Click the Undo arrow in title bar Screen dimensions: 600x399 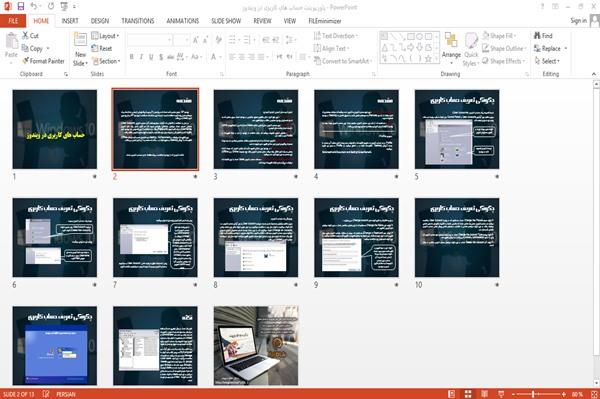point(34,6)
